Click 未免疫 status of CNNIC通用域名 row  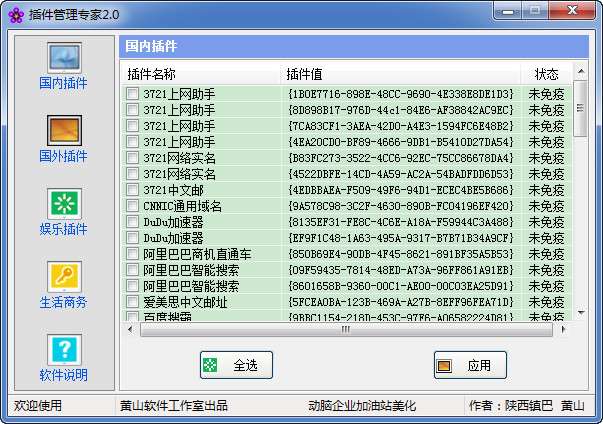coord(546,206)
